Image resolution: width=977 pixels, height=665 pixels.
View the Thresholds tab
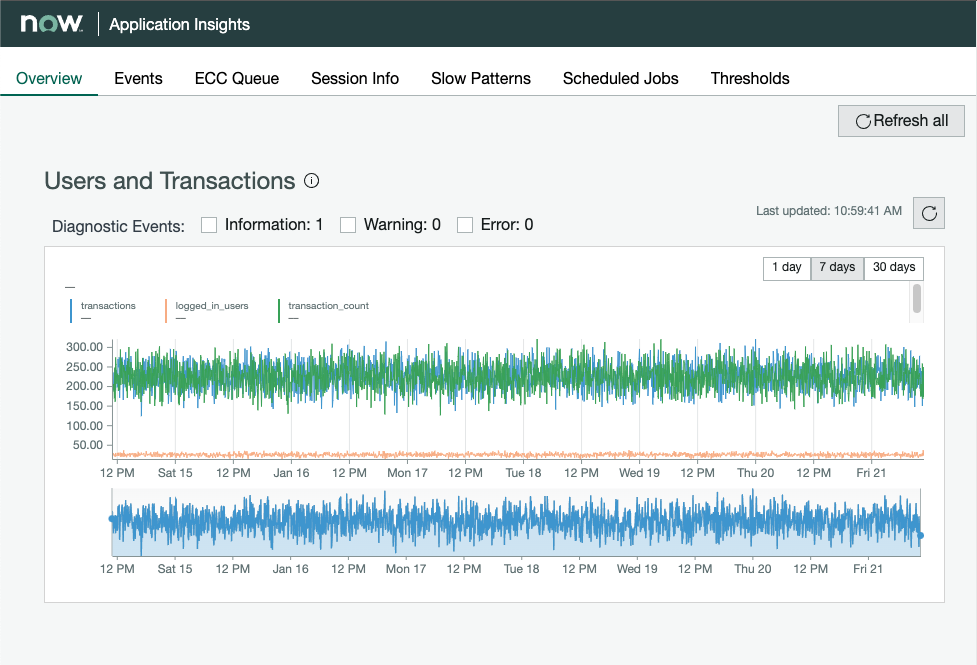point(750,79)
